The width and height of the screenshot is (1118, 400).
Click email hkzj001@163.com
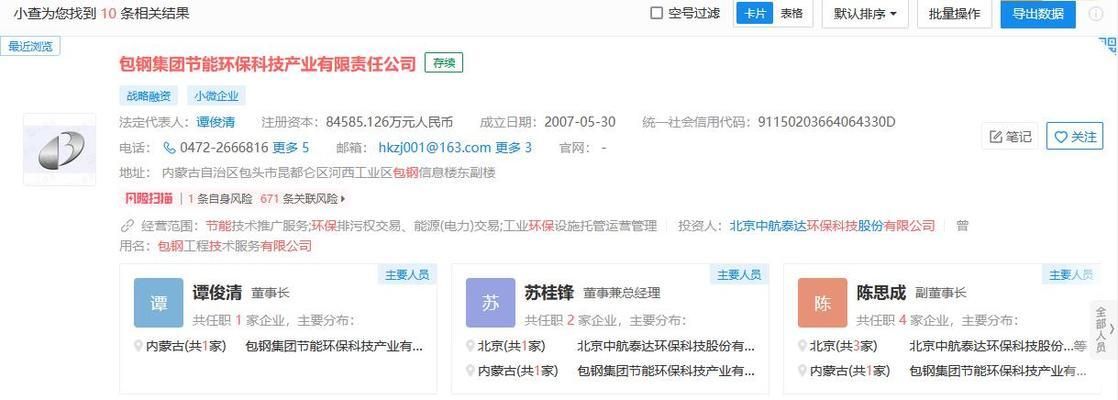point(435,148)
